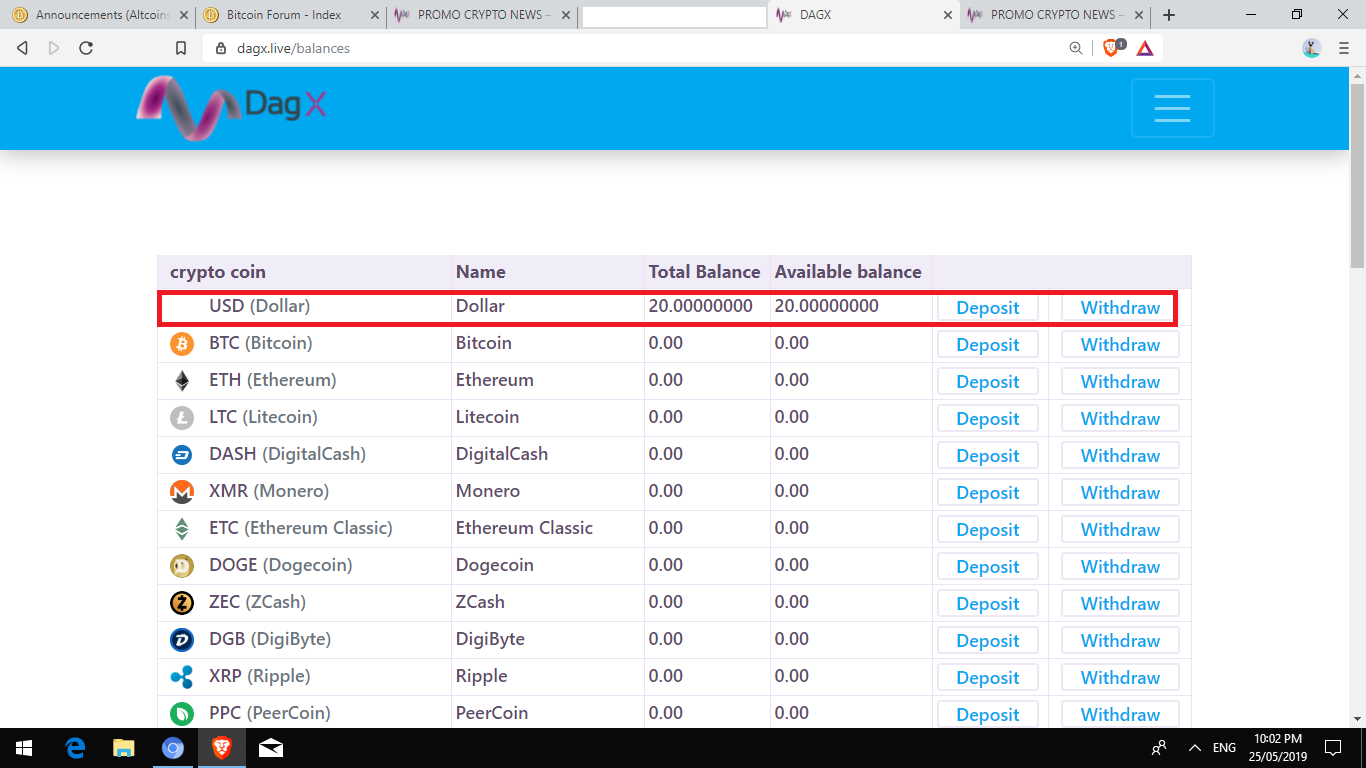This screenshot has height=768, width=1366.
Task: Click the 'Available balance' column header
Action: coord(848,272)
